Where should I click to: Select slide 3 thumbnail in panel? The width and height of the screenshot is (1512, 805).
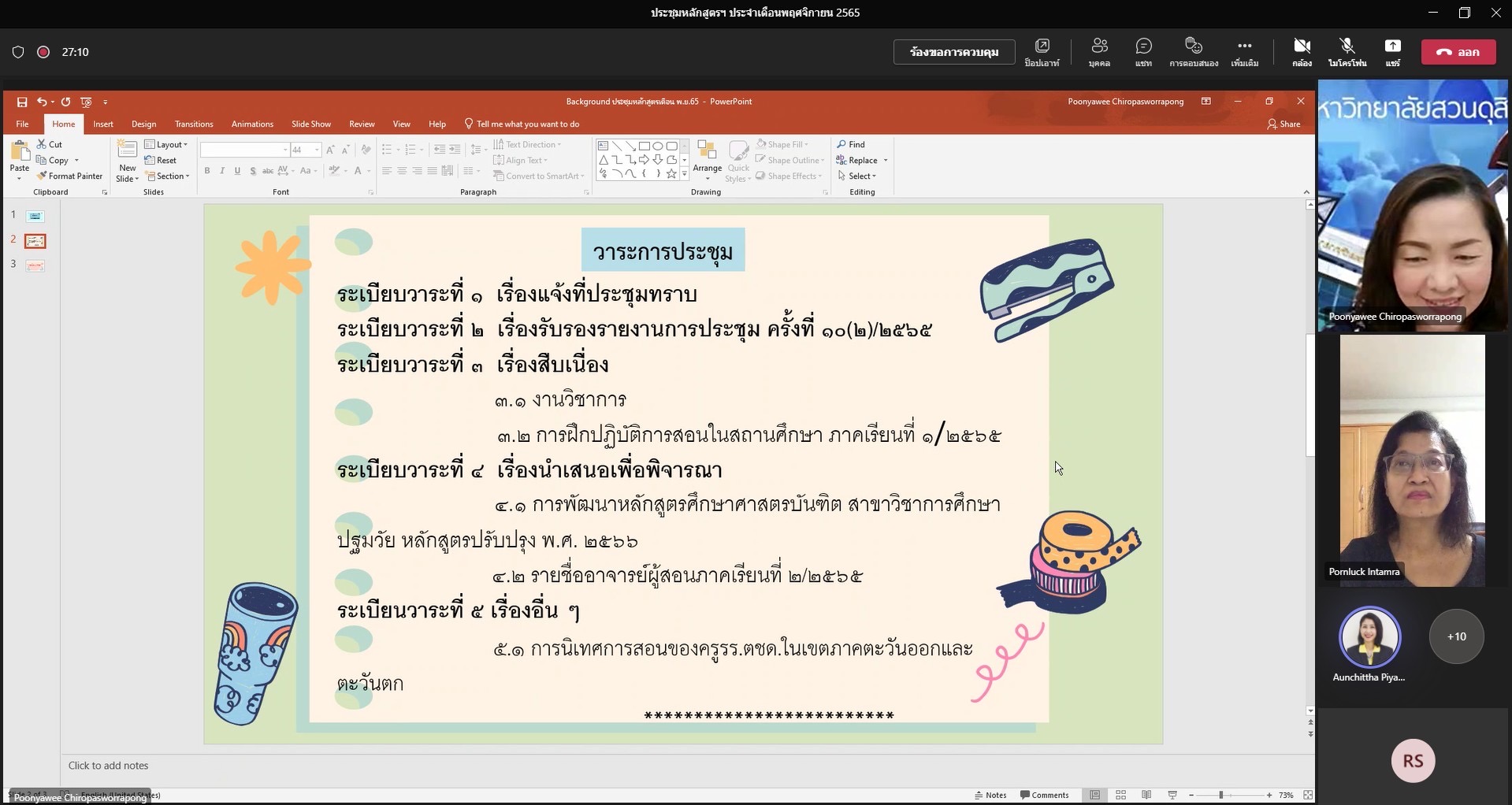click(35, 265)
